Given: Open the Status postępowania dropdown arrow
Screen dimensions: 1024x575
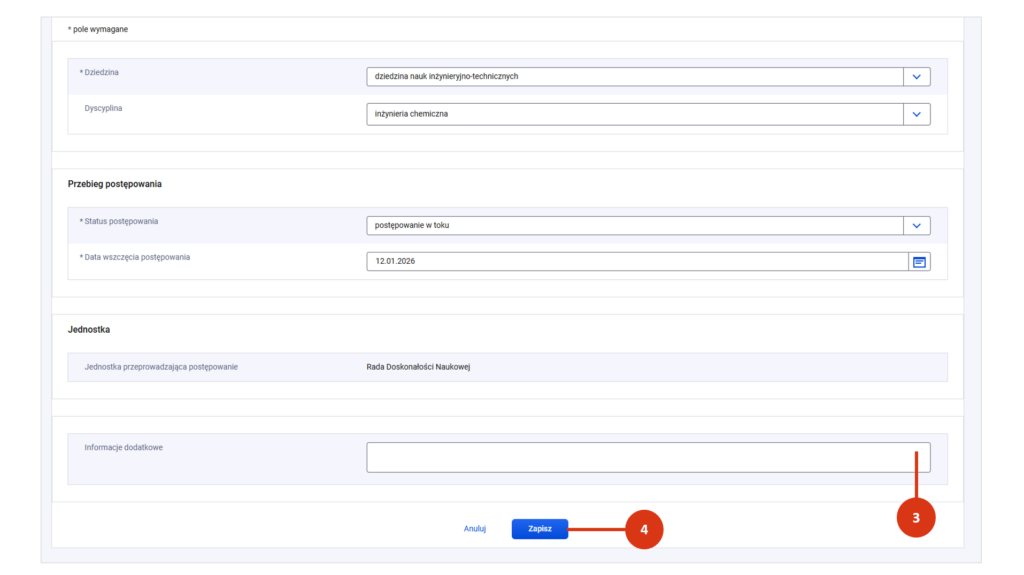Looking at the screenshot, I should [x=917, y=226].
